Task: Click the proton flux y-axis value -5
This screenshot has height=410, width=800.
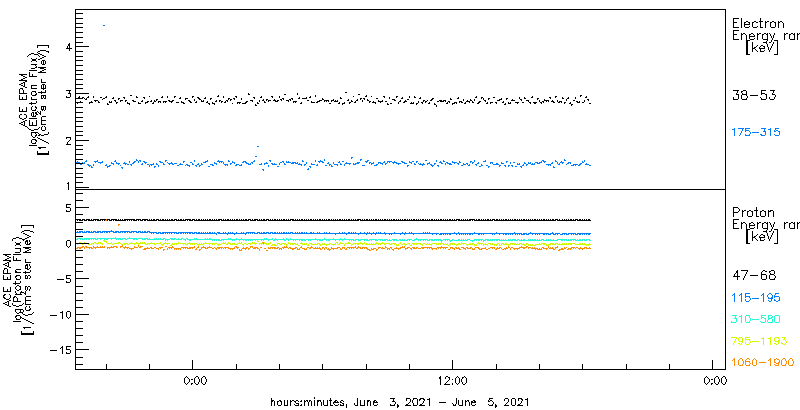Action: pyautogui.click(x=64, y=279)
